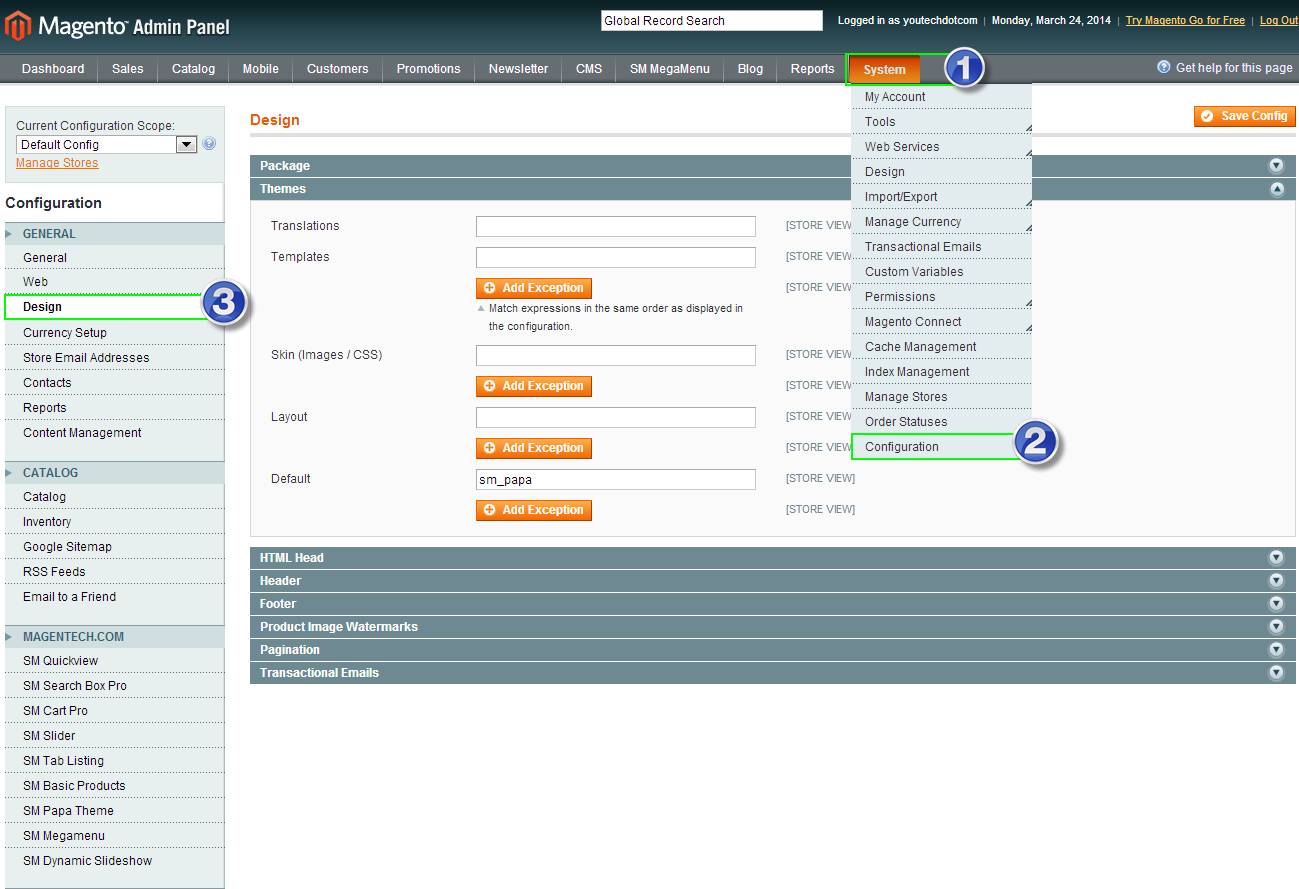This screenshot has width=1299, height=889.
Task: Click the Layout input field
Action: click(x=616, y=417)
